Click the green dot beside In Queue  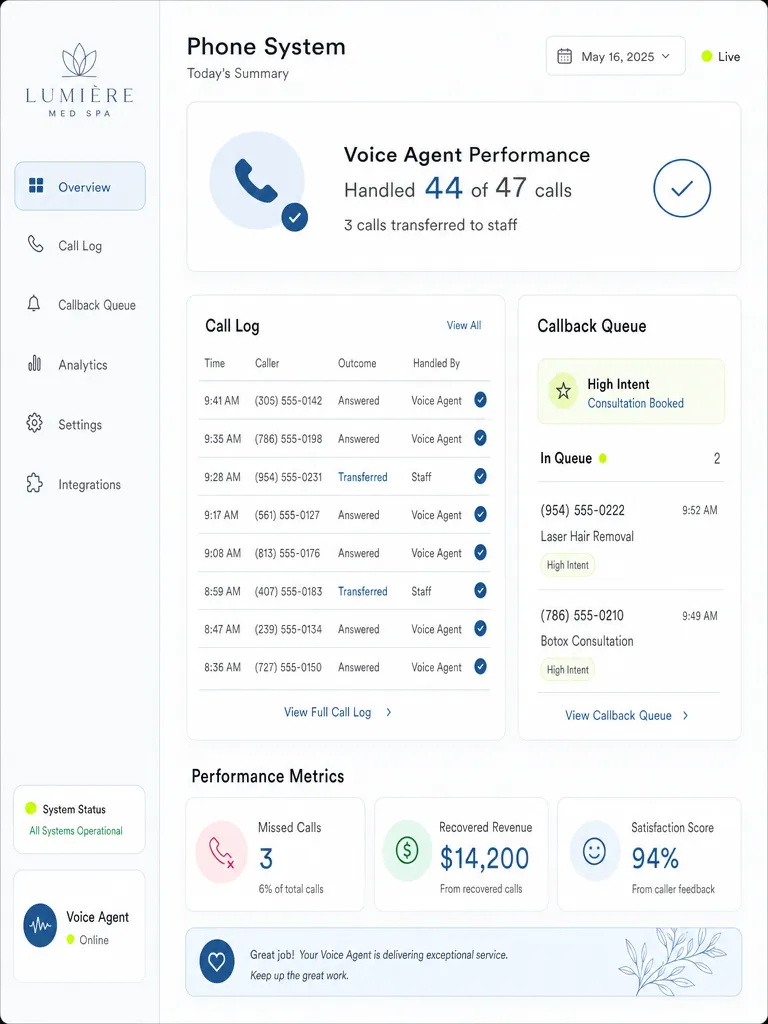(603, 458)
